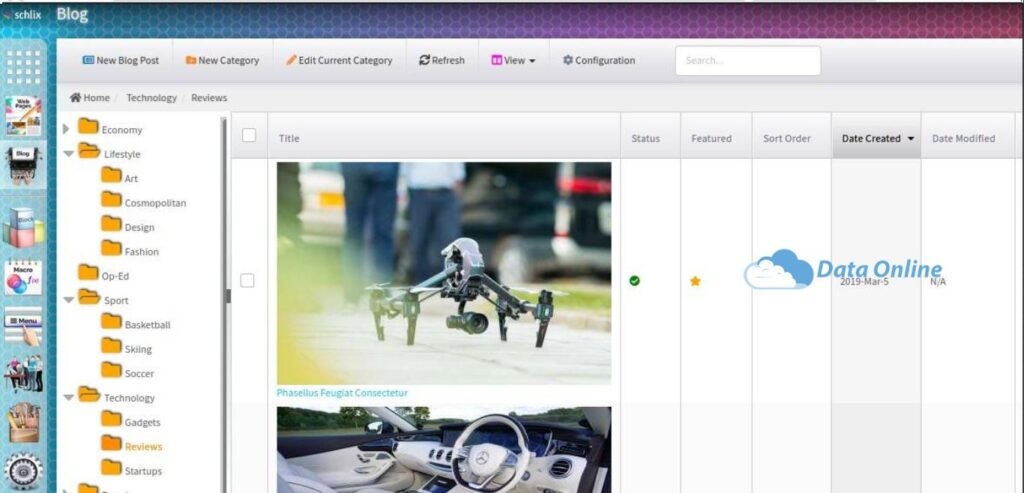Open the Web Pages app in sidebar
This screenshot has height=493, width=1024.
pos(23,116)
